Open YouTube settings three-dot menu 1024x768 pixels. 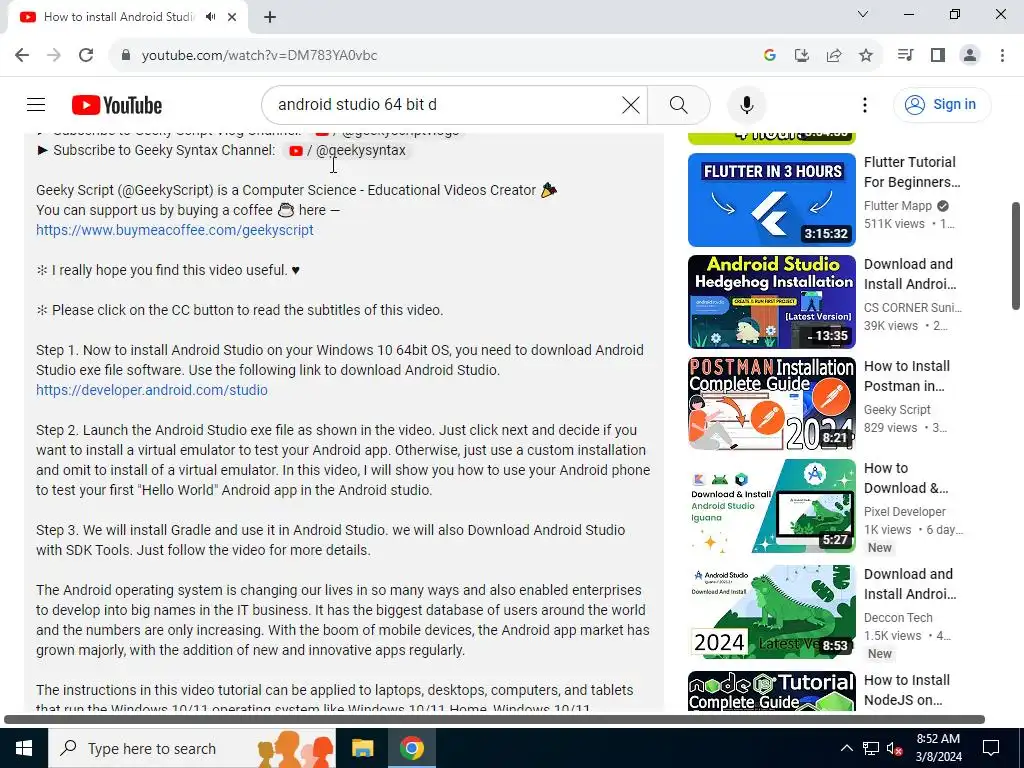[x=865, y=104]
